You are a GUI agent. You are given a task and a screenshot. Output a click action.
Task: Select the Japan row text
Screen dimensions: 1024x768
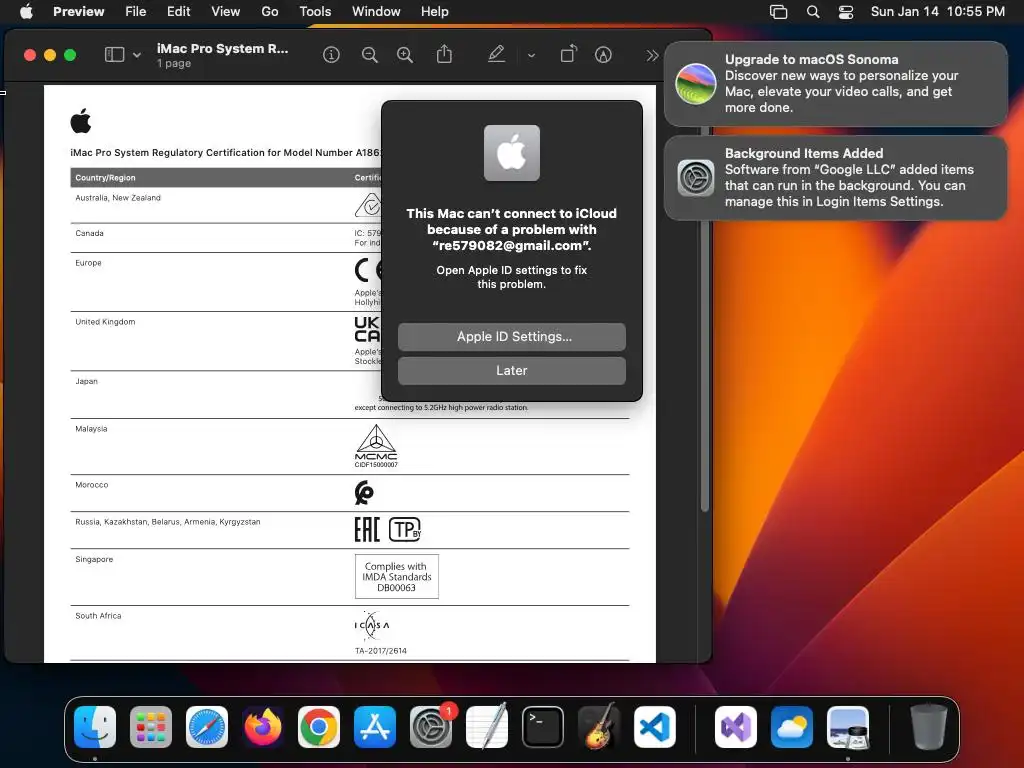(86, 381)
